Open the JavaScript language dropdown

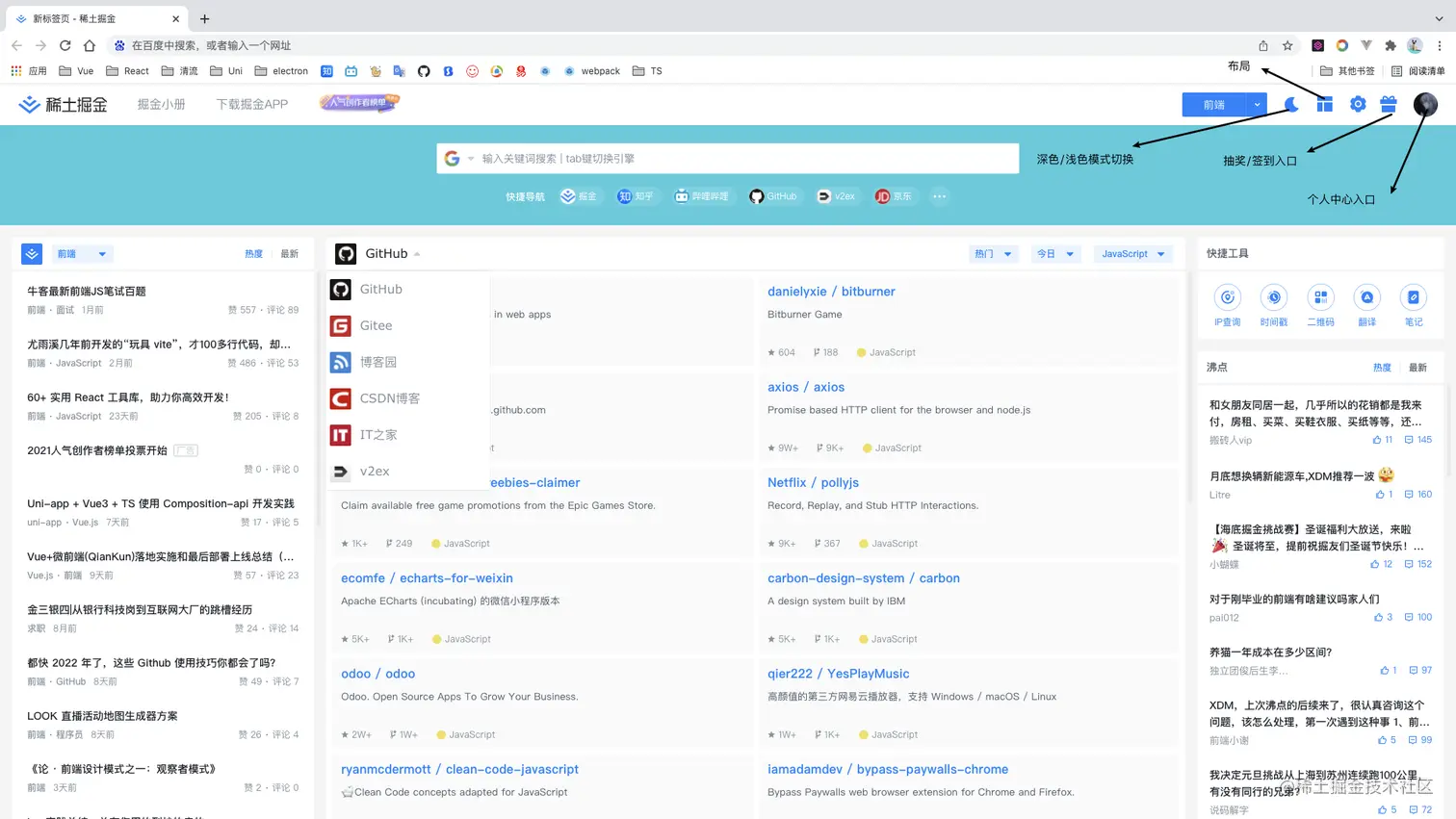[x=1133, y=254]
